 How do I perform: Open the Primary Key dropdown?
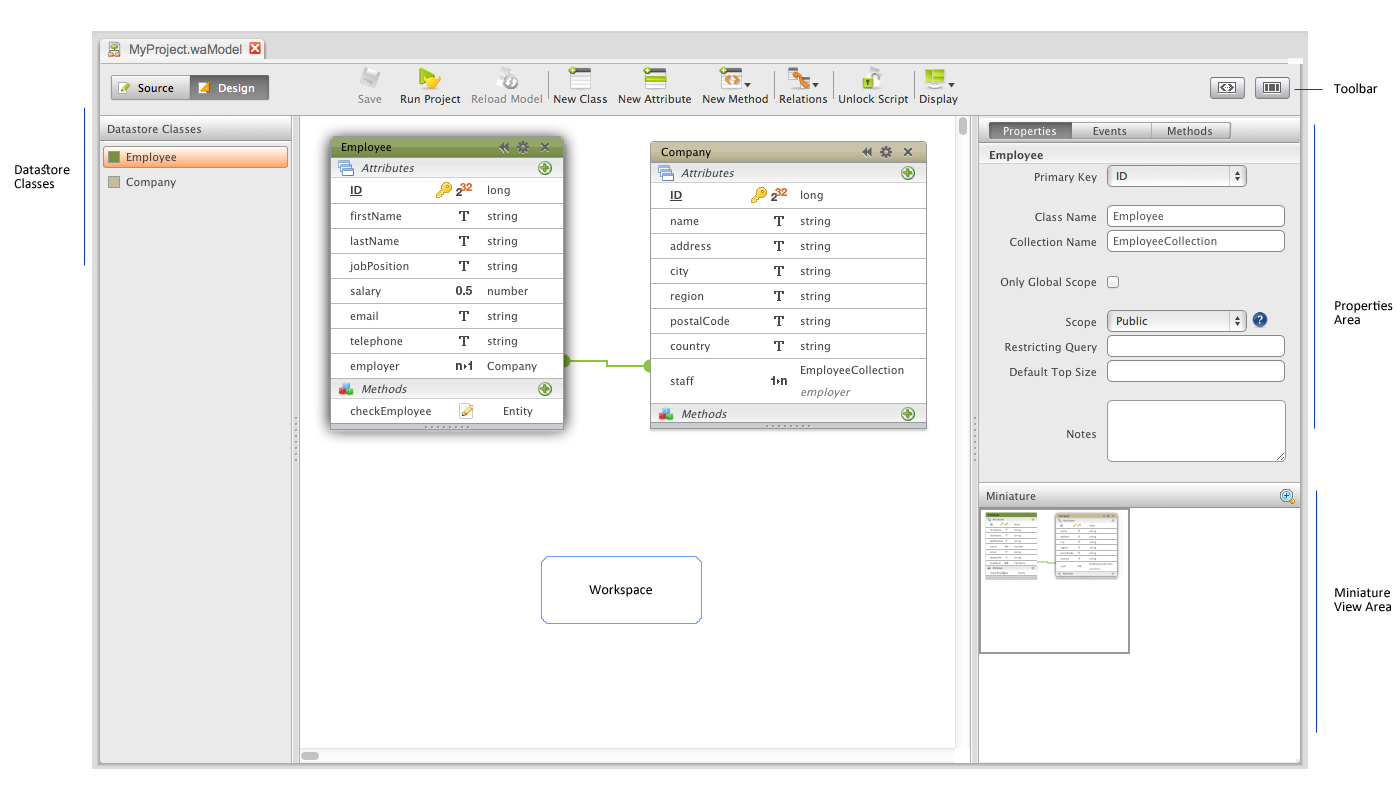click(1177, 177)
